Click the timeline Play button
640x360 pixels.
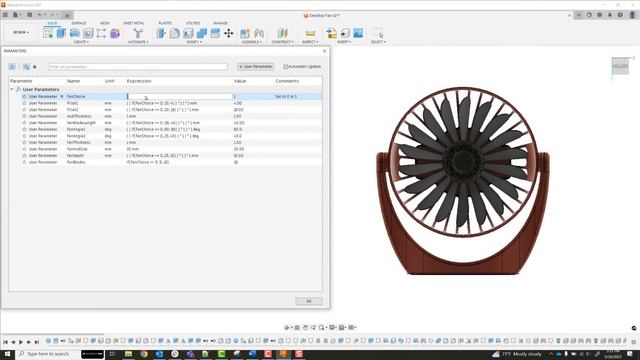[21, 342]
